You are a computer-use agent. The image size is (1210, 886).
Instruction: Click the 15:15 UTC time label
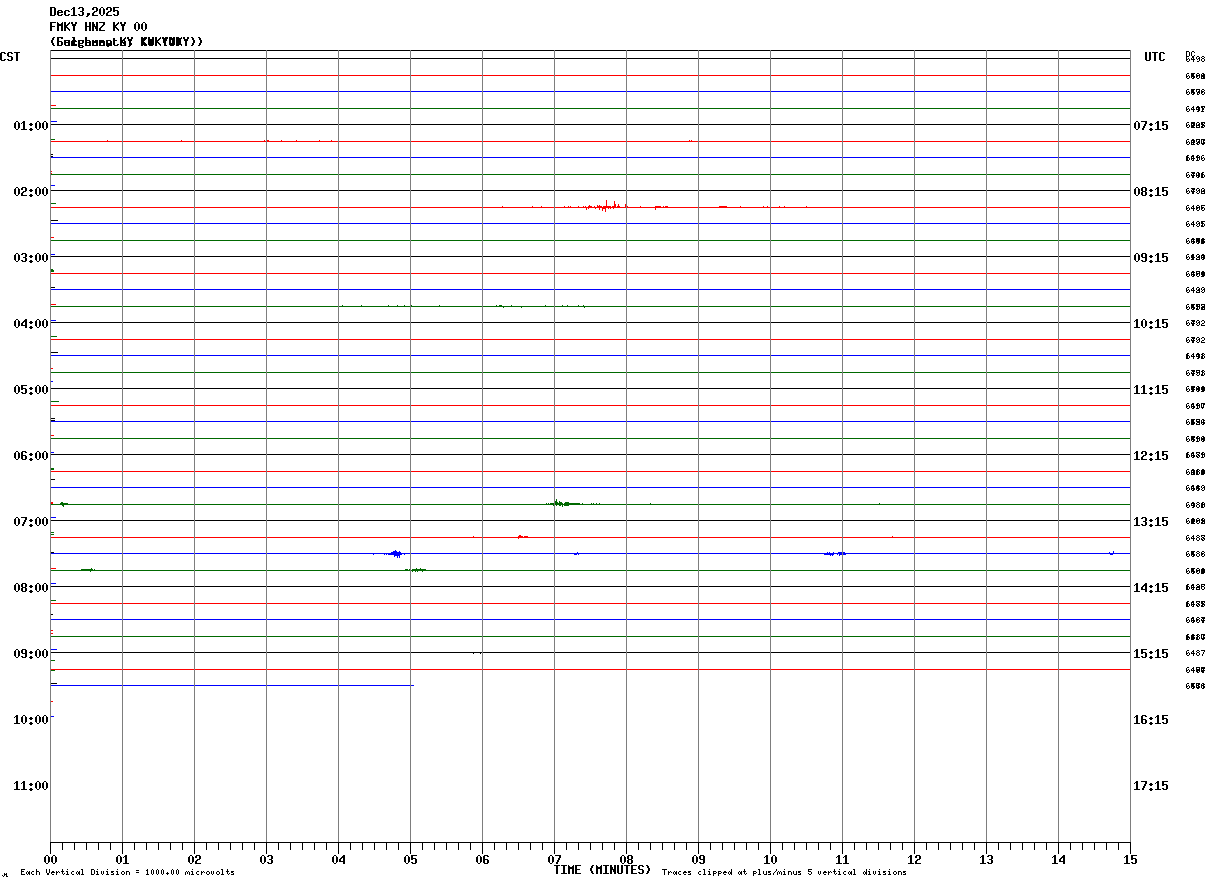pos(1151,653)
